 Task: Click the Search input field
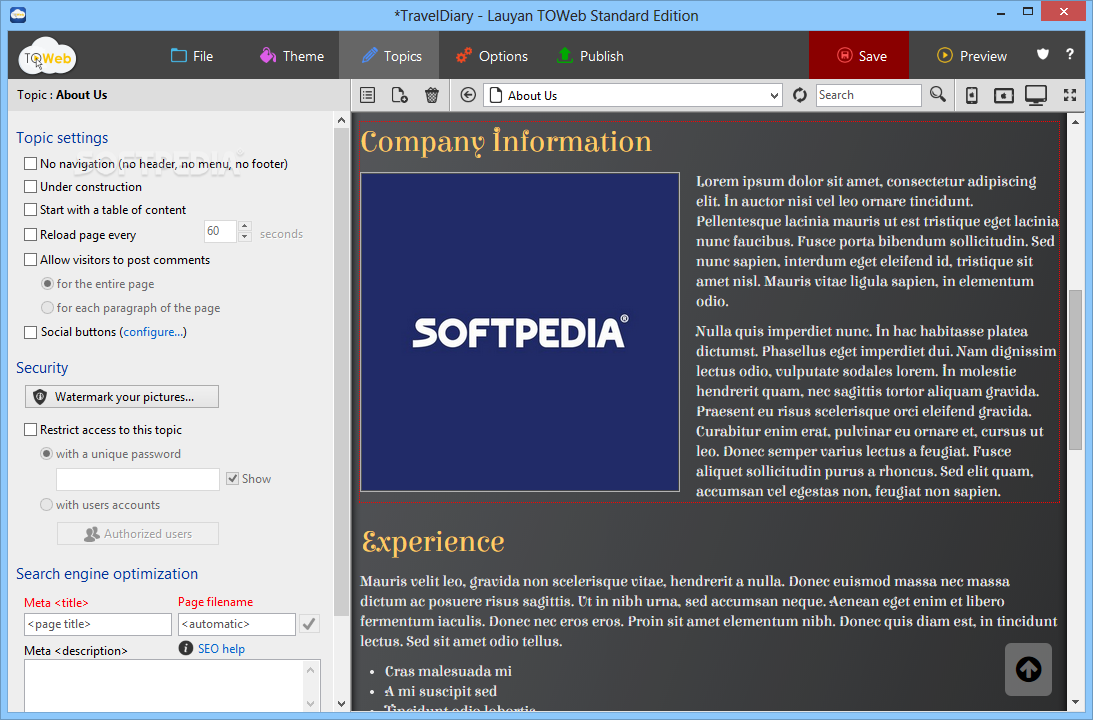(x=869, y=95)
